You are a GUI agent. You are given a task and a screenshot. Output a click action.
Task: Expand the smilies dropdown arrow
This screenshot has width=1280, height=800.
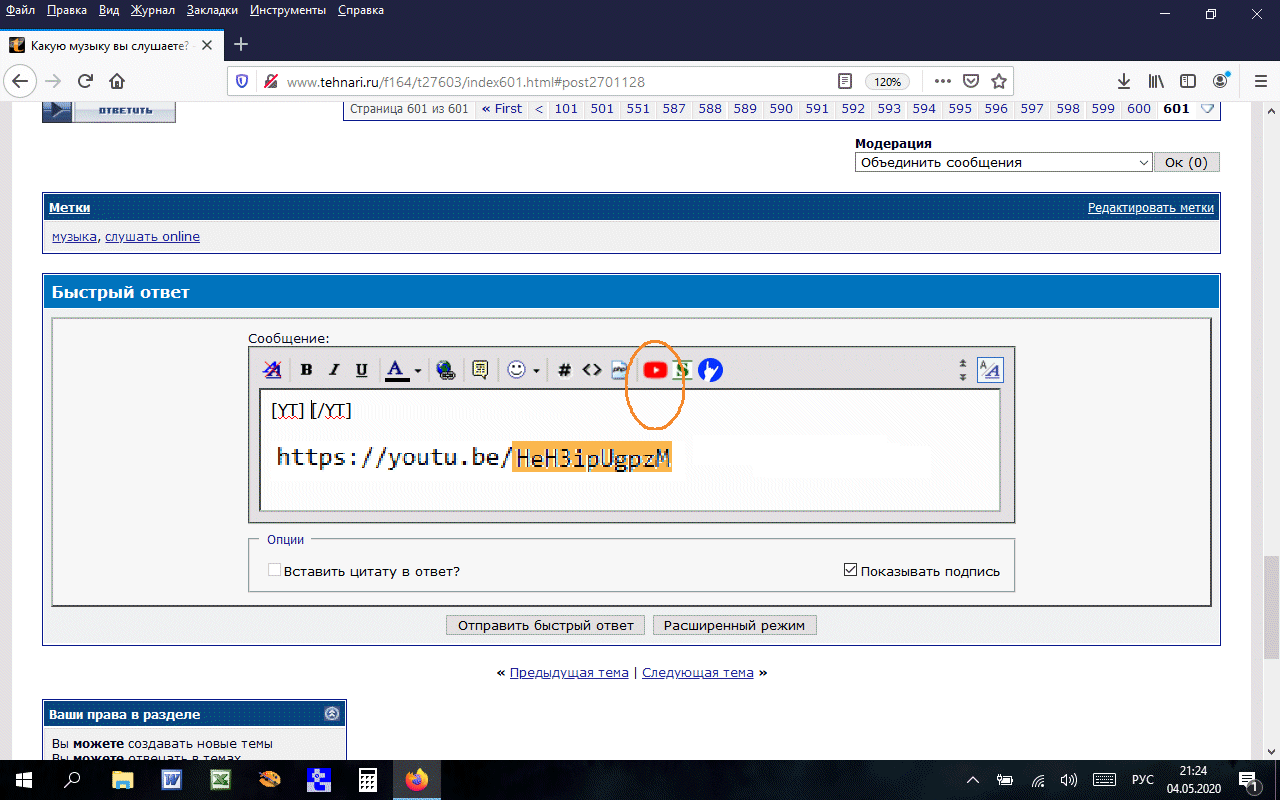tap(536, 371)
